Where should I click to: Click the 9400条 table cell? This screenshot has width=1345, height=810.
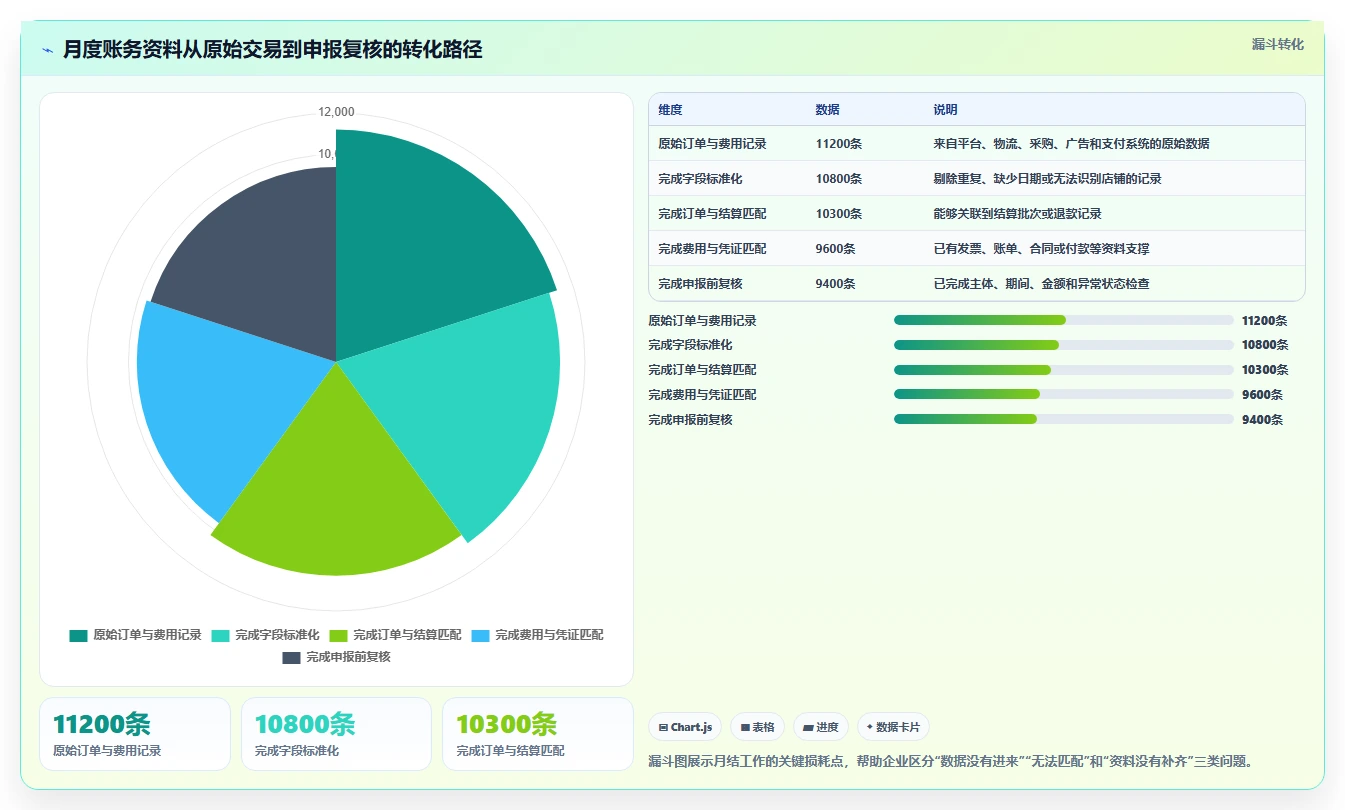pos(835,284)
